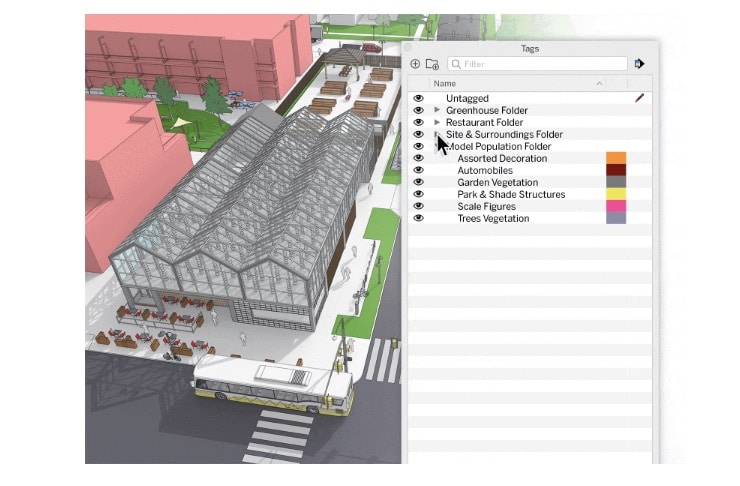Open gray swatch for Garden Vegetation
Screen dimensions: 740x486
coord(616,182)
